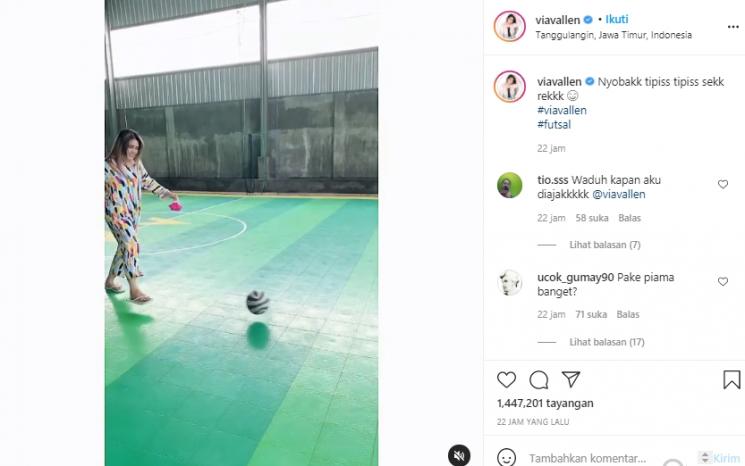Open the #futsal hashtag link
The height and width of the screenshot is (466, 745).
coord(554,124)
